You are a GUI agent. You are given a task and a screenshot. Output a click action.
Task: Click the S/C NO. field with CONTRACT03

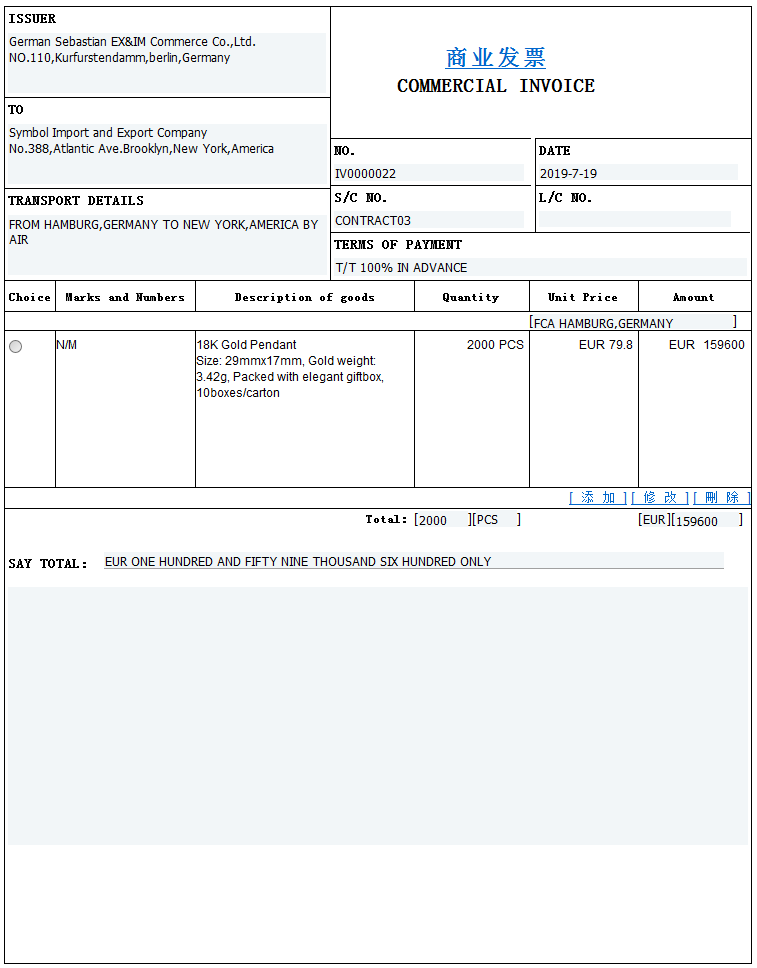428,220
